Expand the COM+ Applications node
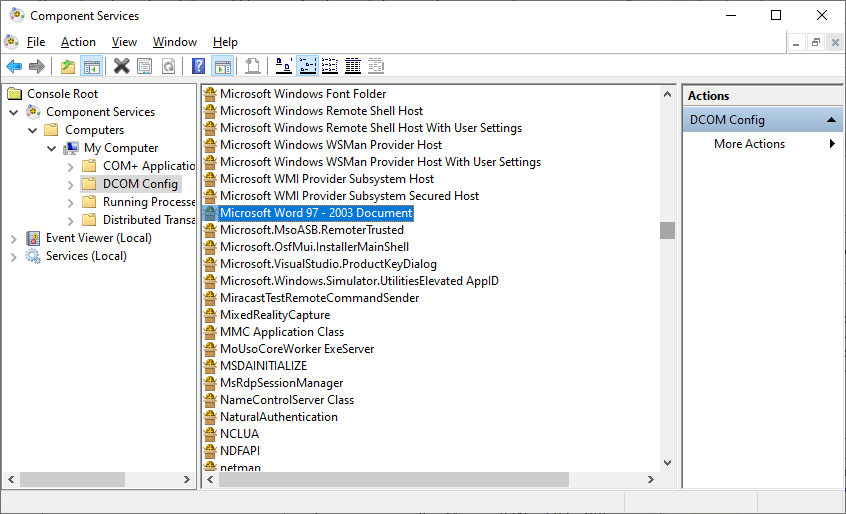846x514 pixels. [x=71, y=167]
